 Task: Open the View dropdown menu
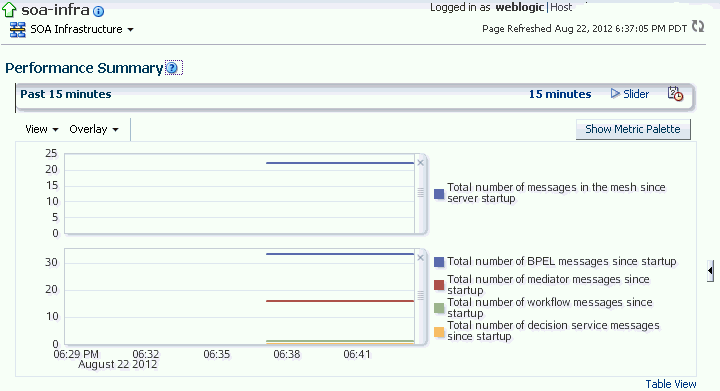[x=42, y=129]
